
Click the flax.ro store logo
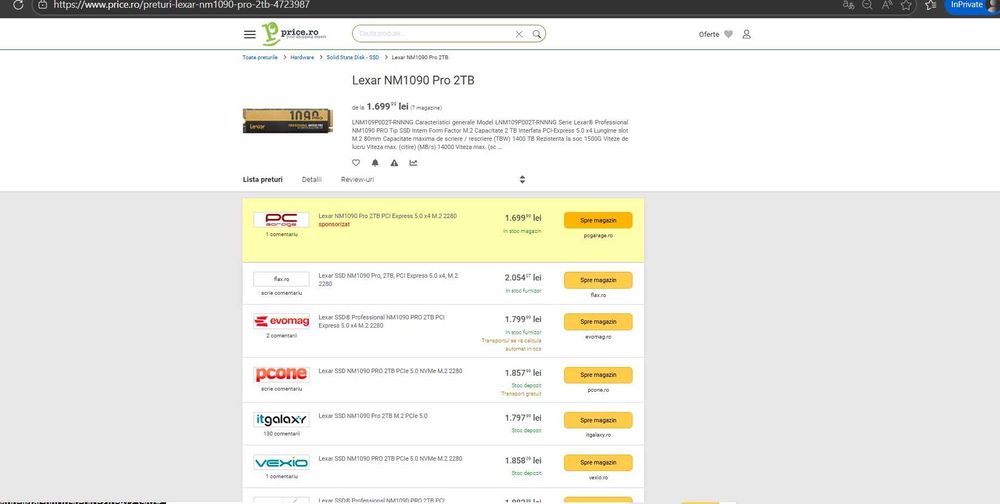pos(281,279)
